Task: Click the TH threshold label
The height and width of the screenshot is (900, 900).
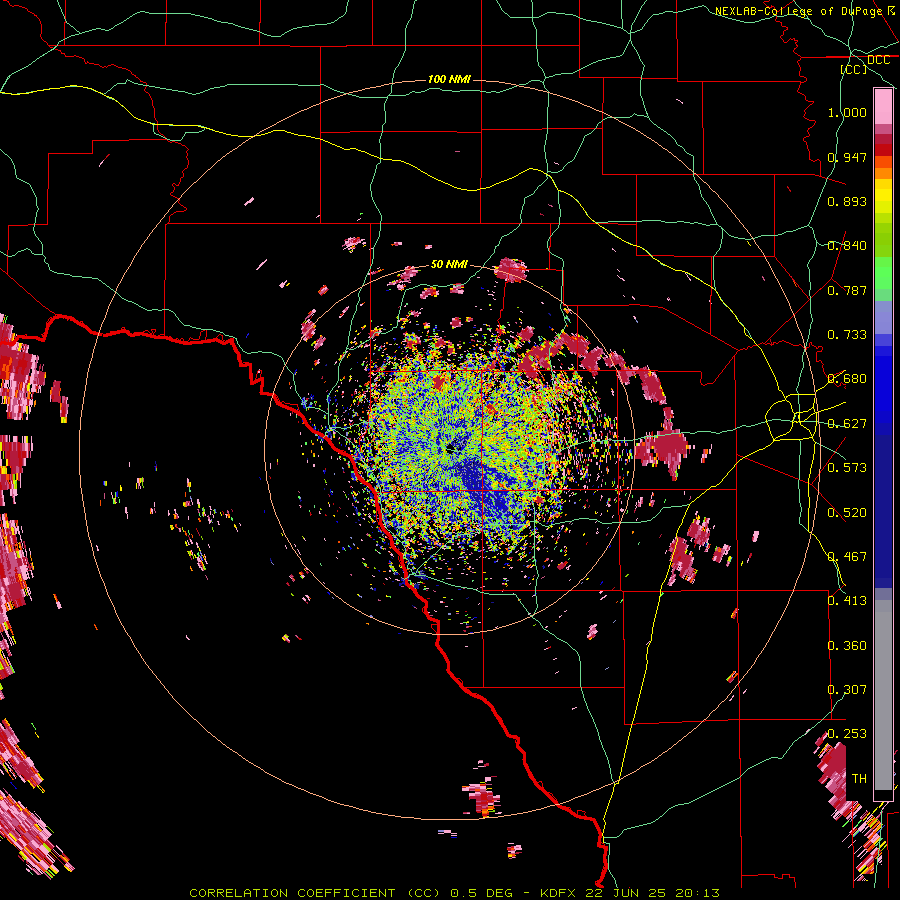Action: (859, 779)
